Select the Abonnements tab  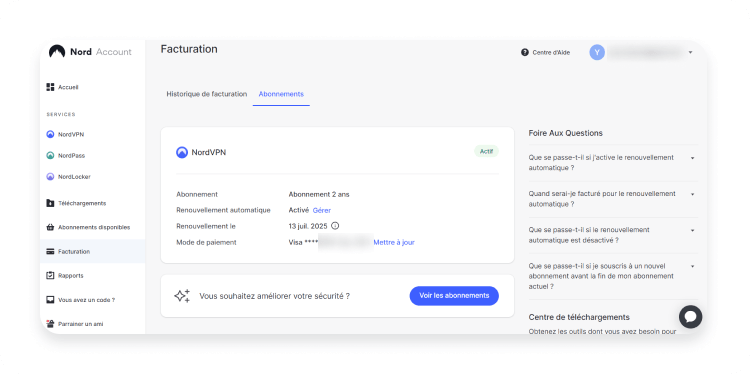pyautogui.click(x=281, y=94)
